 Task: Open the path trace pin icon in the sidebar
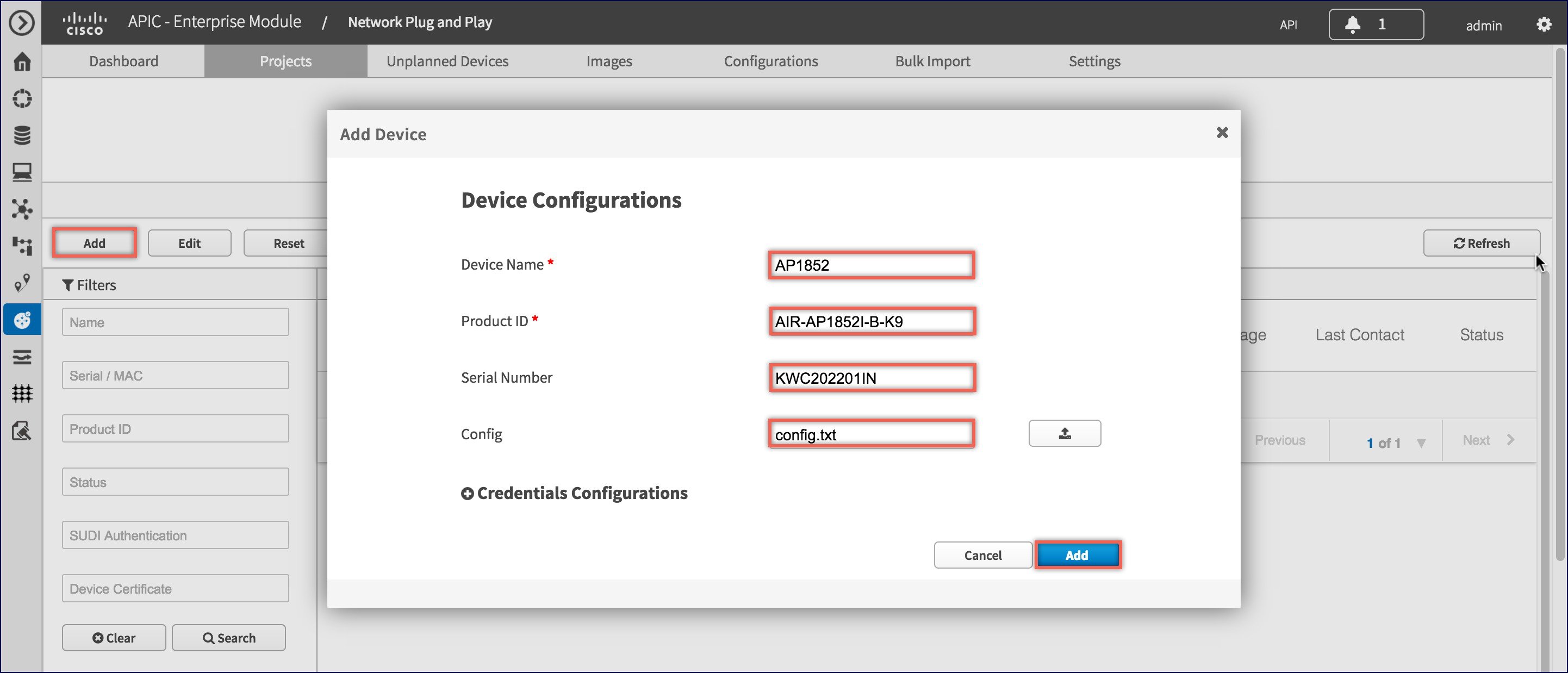22,283
